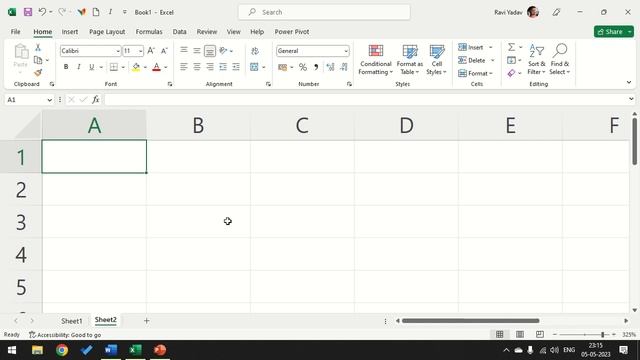Switch to the Formulas tab

pyautogui.click(x=149, y=31)
